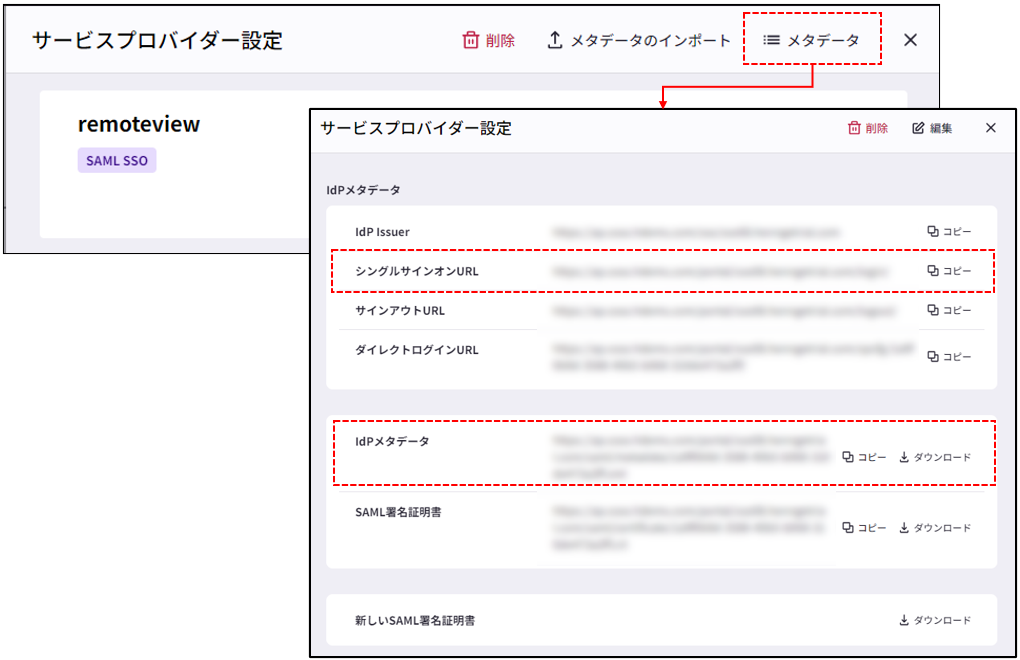Copy the SAML署名証明書 URL
The width and height of the screenshot is (1020, 660).
click(864, 528)
